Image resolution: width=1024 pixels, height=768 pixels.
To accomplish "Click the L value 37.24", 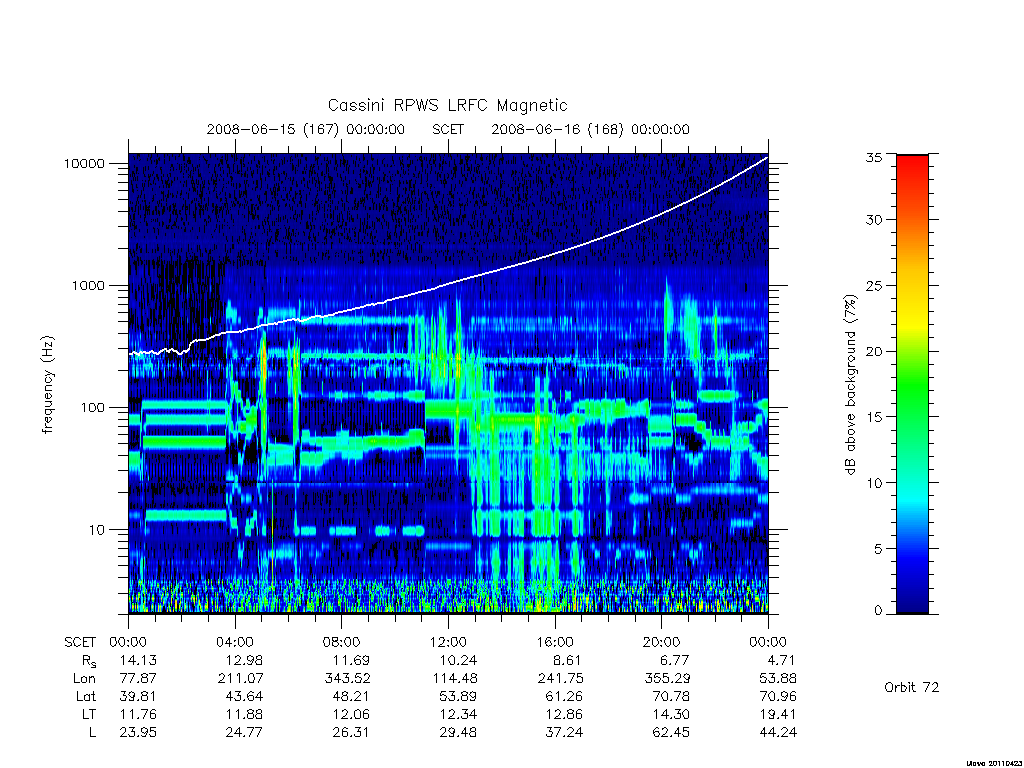I will [x=564, y=732].
